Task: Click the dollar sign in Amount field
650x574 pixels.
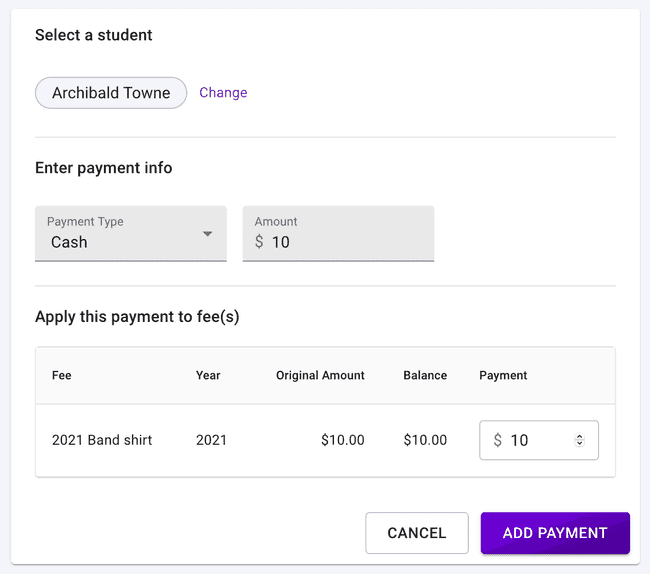Action: 259,242
